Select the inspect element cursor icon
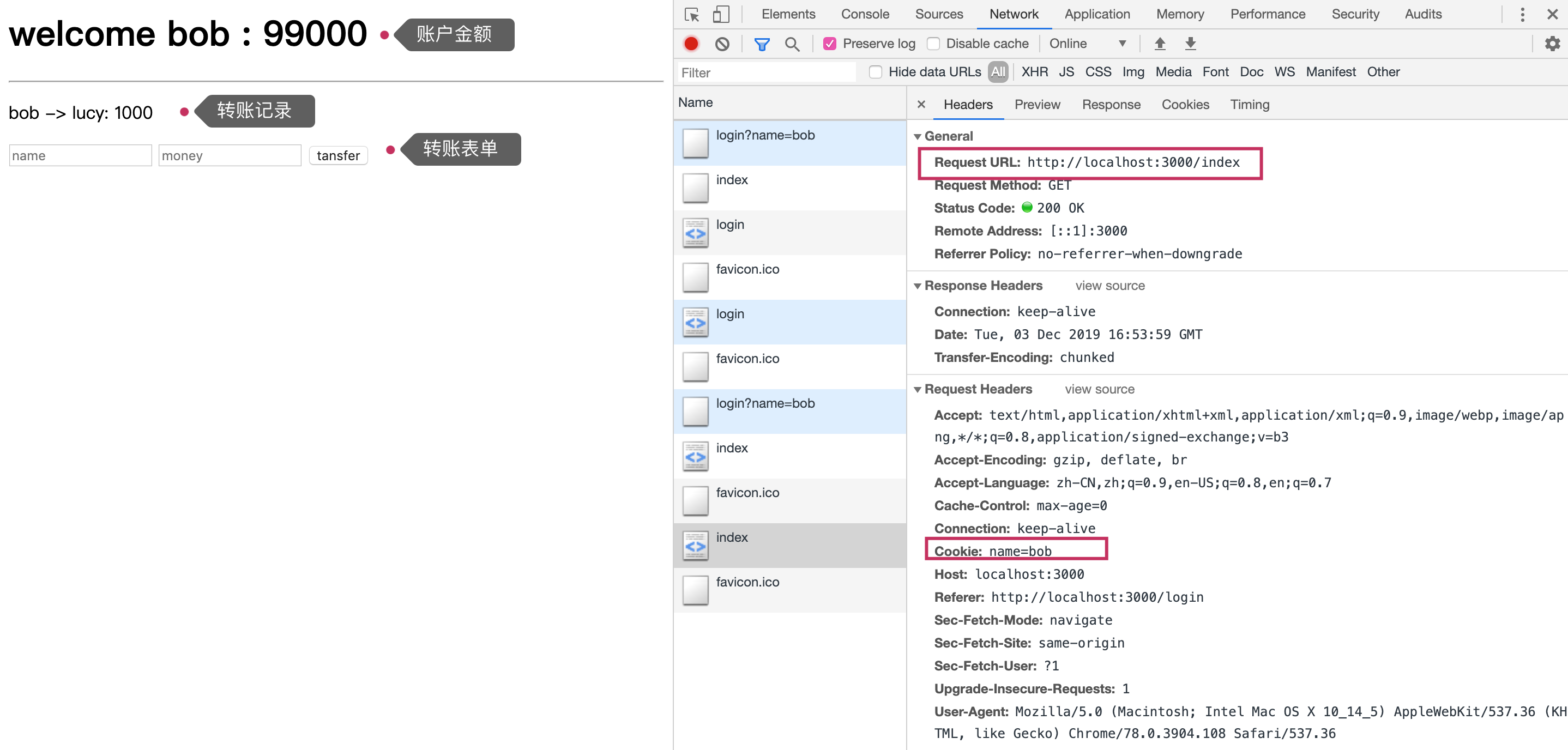1568x750 pixels. pyautogui.click(x=692, y=14)
